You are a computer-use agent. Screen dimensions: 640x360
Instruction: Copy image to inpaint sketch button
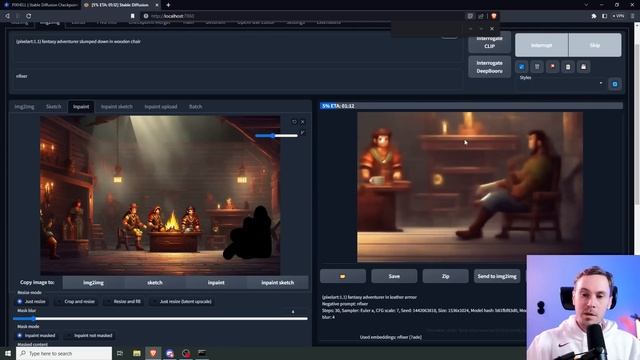pyautogui.click(x=278, y=282)
